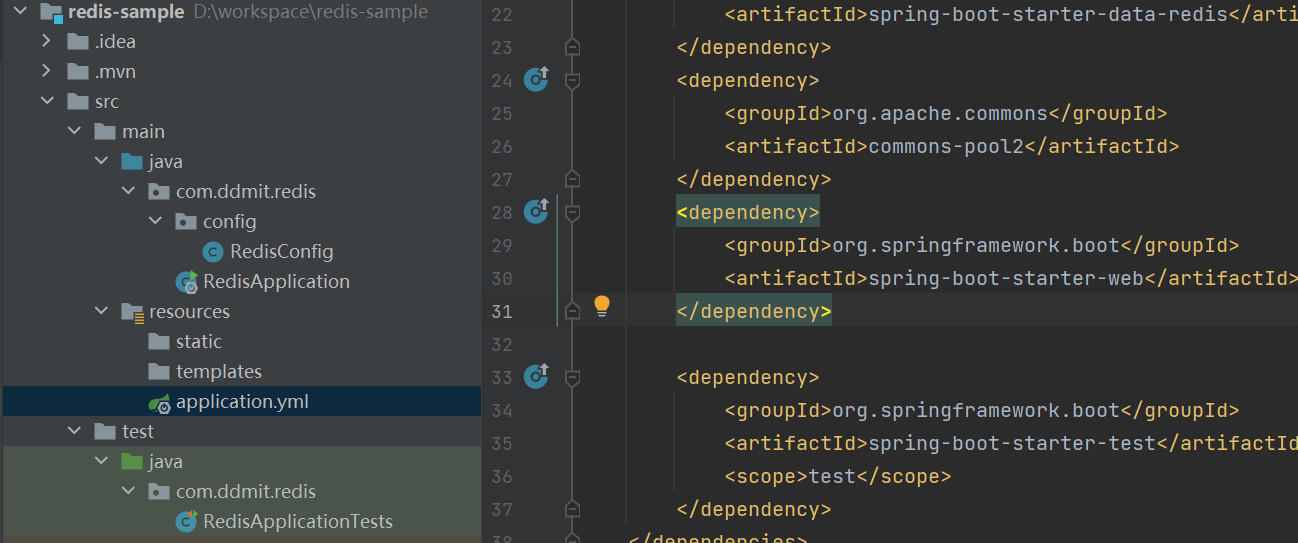Image resolution: width=1298 pixels, height=543 pixels.
Task: Collapse the com.ddmit.redis package under main
Action: coord(127,192)
